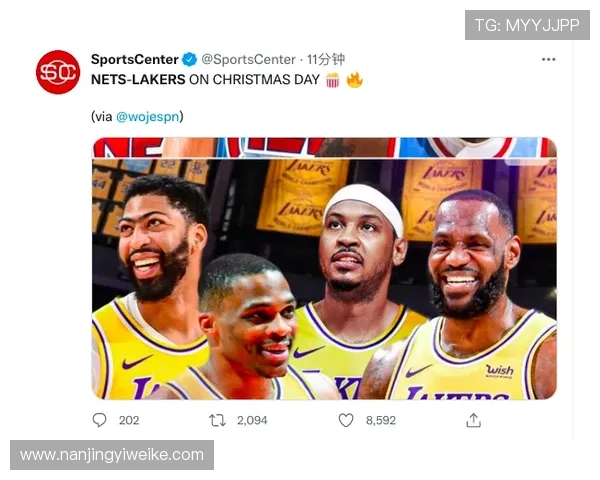Image resolution: width=600 pixels, height=480 pixels.
Task: Click the TG: MYYJJPP watermark label
Action: 526,25
